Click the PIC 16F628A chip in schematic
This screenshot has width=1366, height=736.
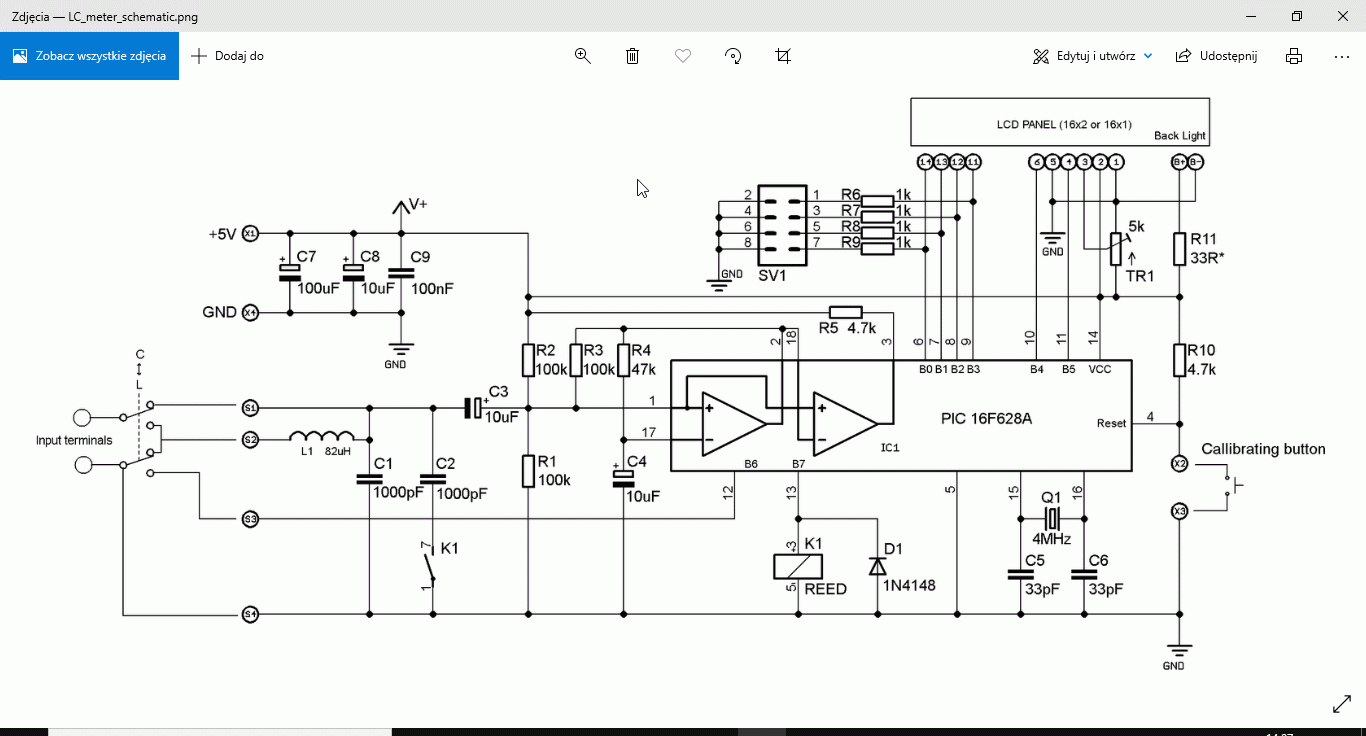tap(985, 419)
